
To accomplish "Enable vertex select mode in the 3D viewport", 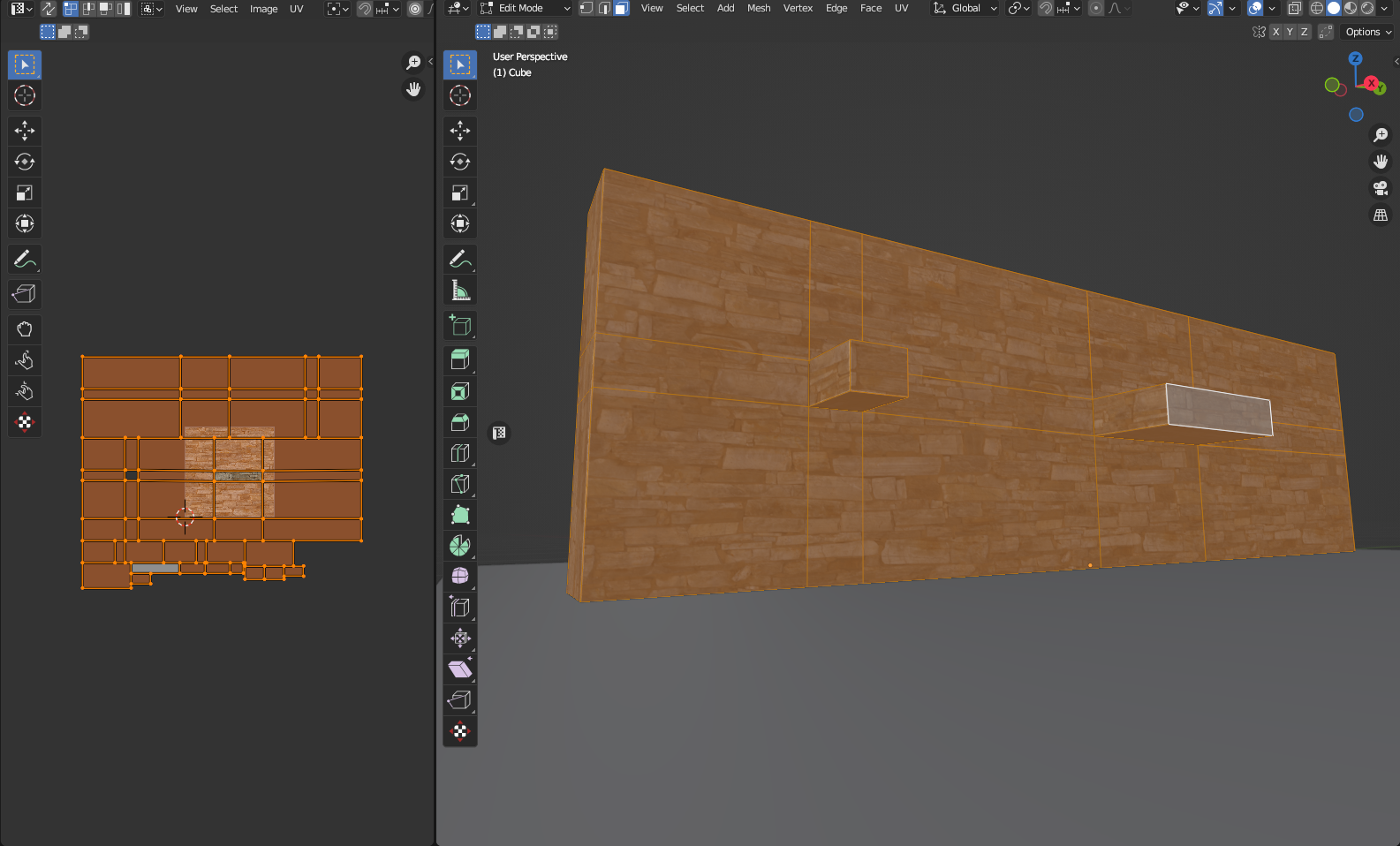I will pos(586,8).
